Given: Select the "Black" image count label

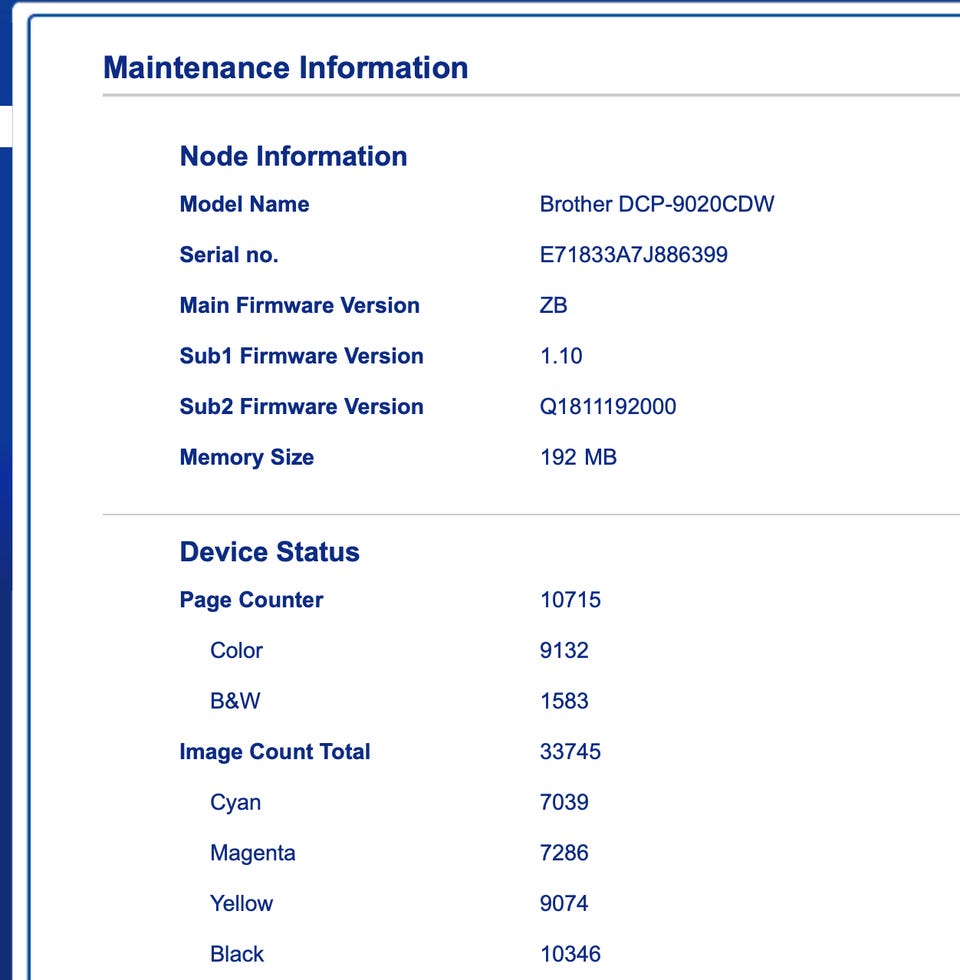Looking at the screenshot, I should (x=237, y=954).
